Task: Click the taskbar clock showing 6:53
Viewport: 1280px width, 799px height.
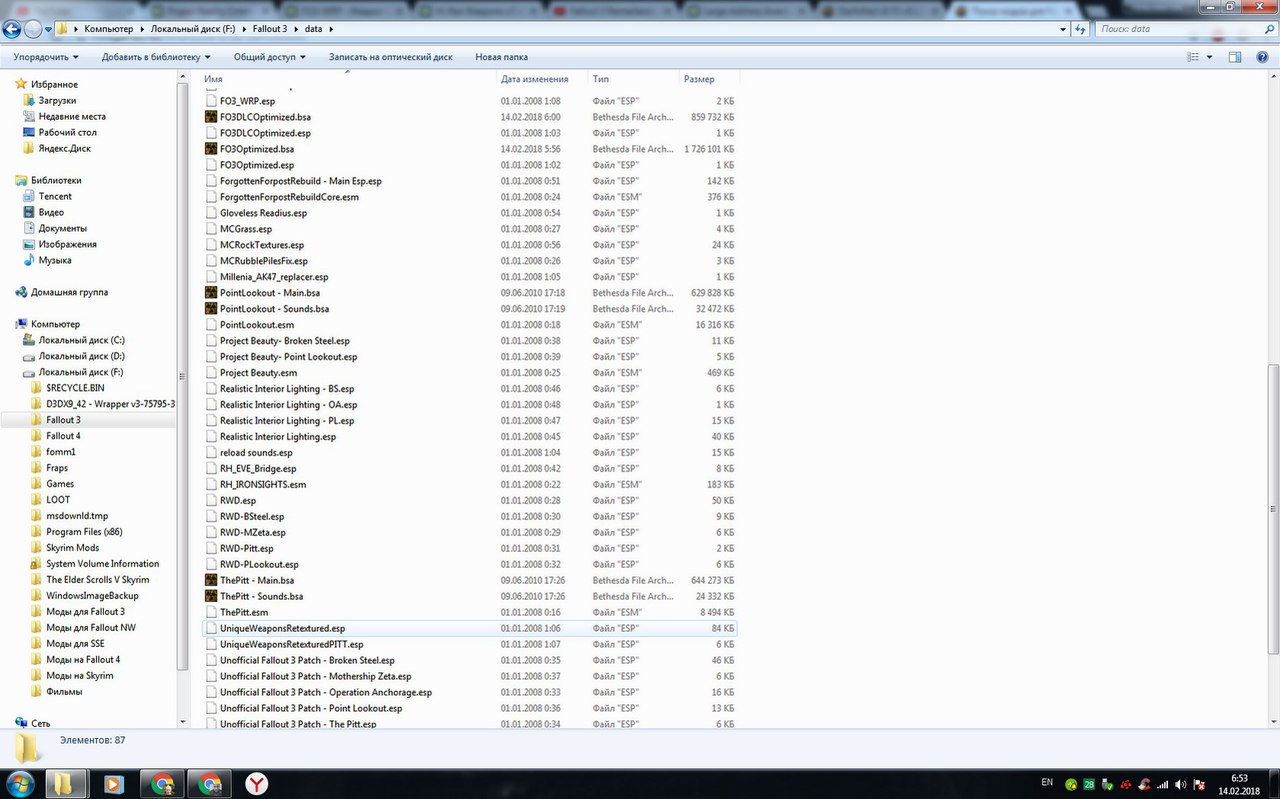Action: tap(1239, 777)
